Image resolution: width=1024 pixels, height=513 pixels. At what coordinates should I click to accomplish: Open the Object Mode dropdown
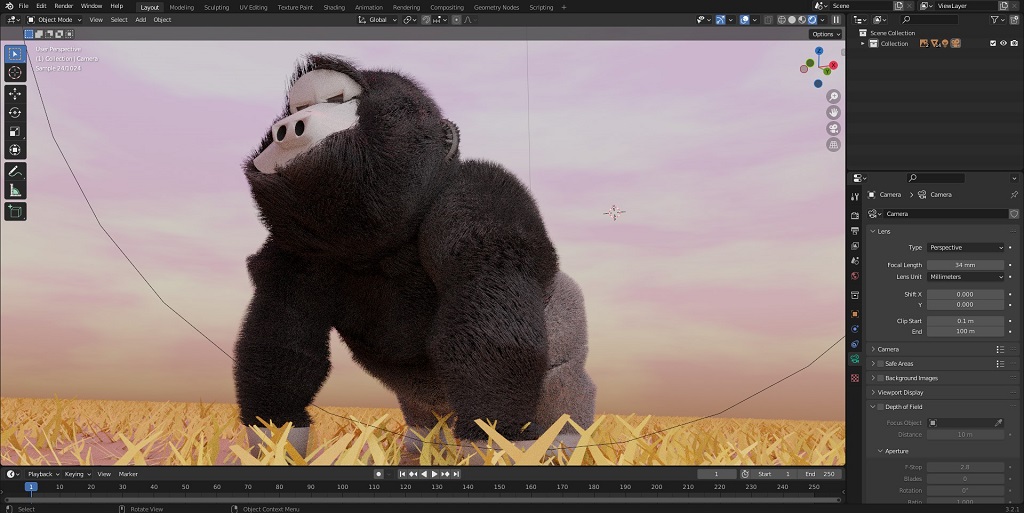click(x=55, y=20)
